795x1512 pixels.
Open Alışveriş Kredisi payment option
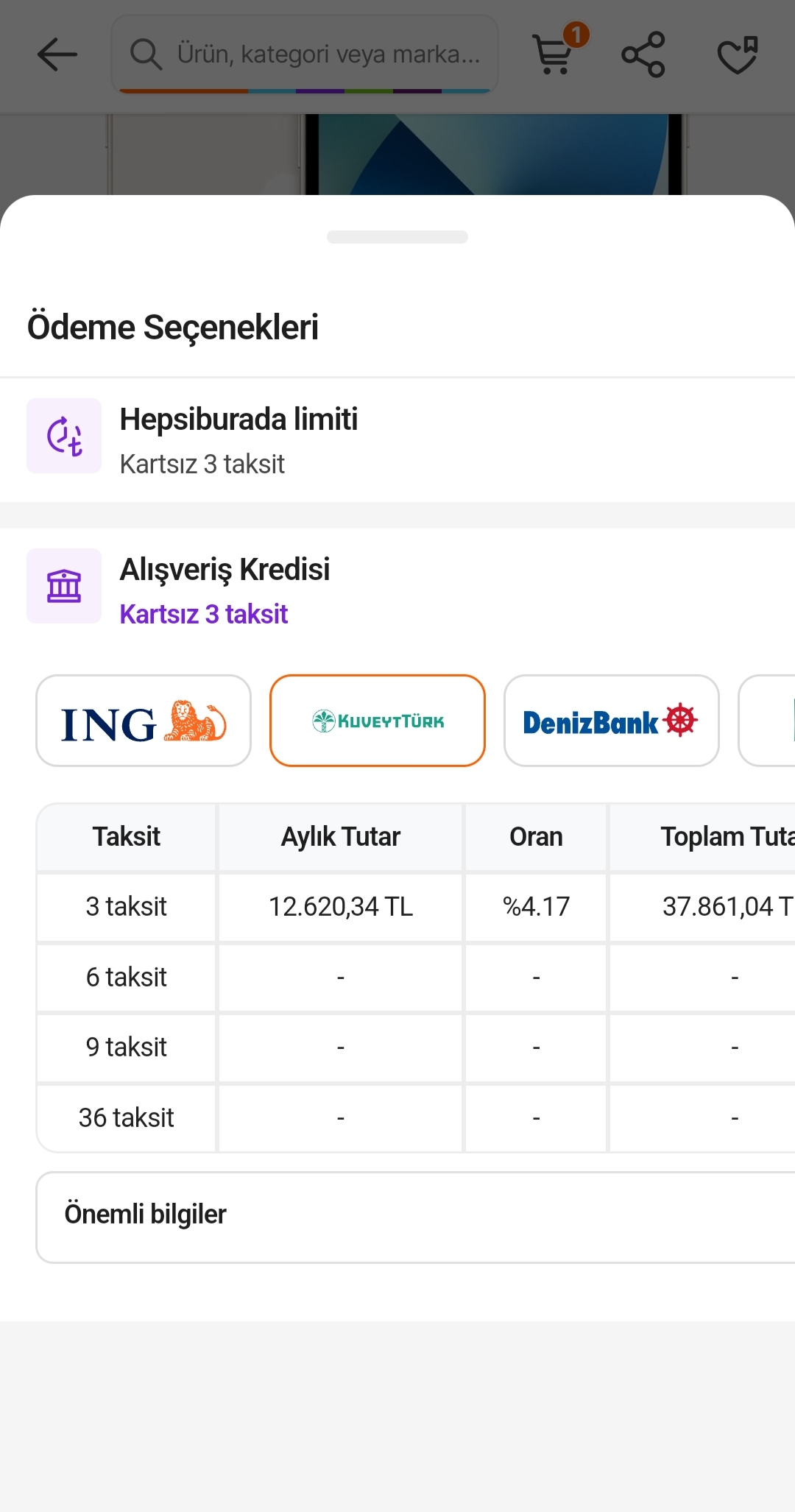pos(225,570)
